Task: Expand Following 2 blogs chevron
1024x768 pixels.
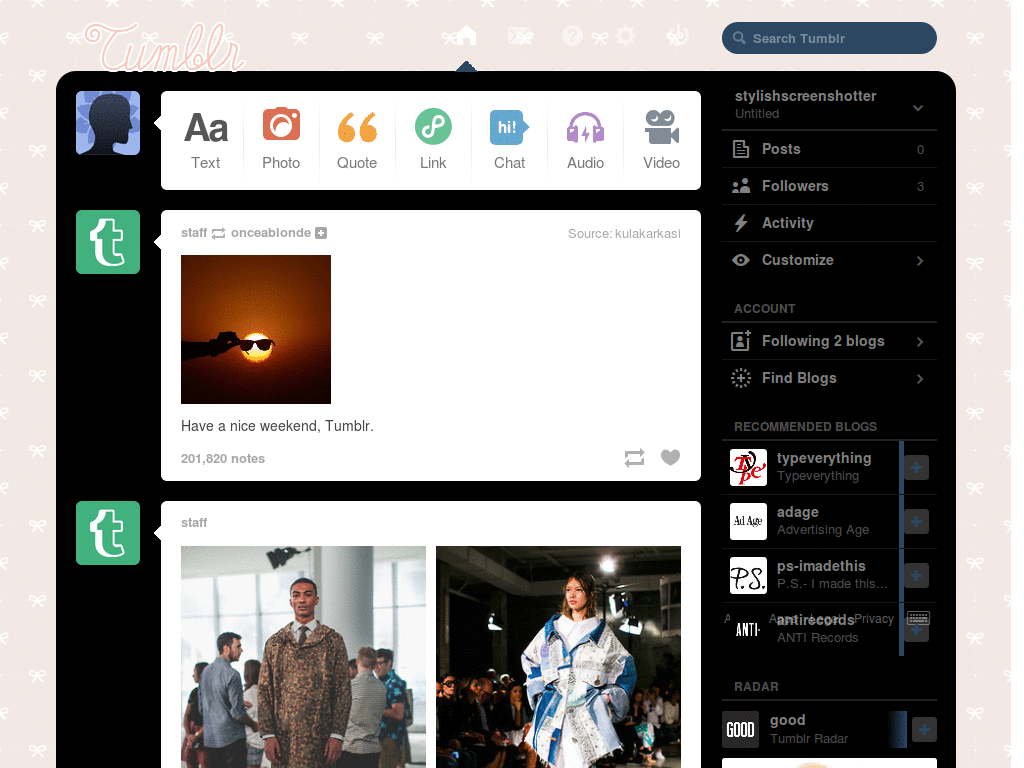Action: pyautogui.click(x=920, y=342)
